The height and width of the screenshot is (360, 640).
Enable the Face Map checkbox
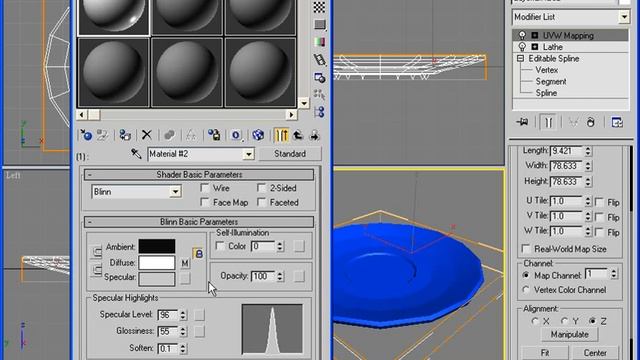point(205,202)
